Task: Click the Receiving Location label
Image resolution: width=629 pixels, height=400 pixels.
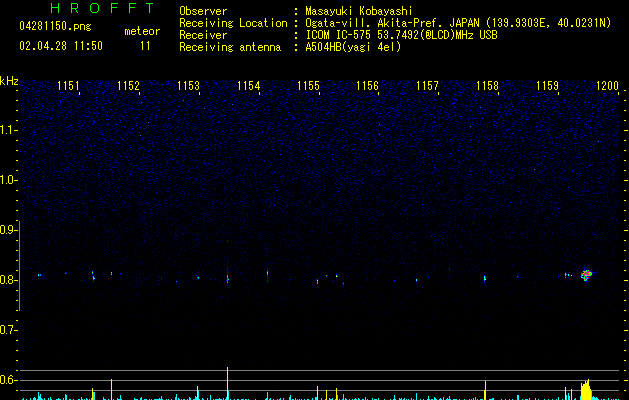Action: tap(233, 23)
